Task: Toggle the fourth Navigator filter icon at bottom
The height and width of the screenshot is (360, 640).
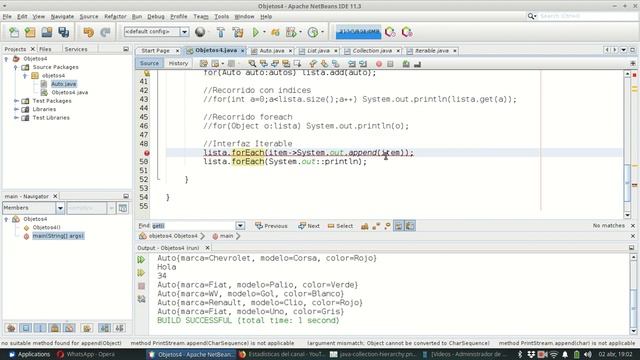Action: pyautogui.click(x=55, y=328)
